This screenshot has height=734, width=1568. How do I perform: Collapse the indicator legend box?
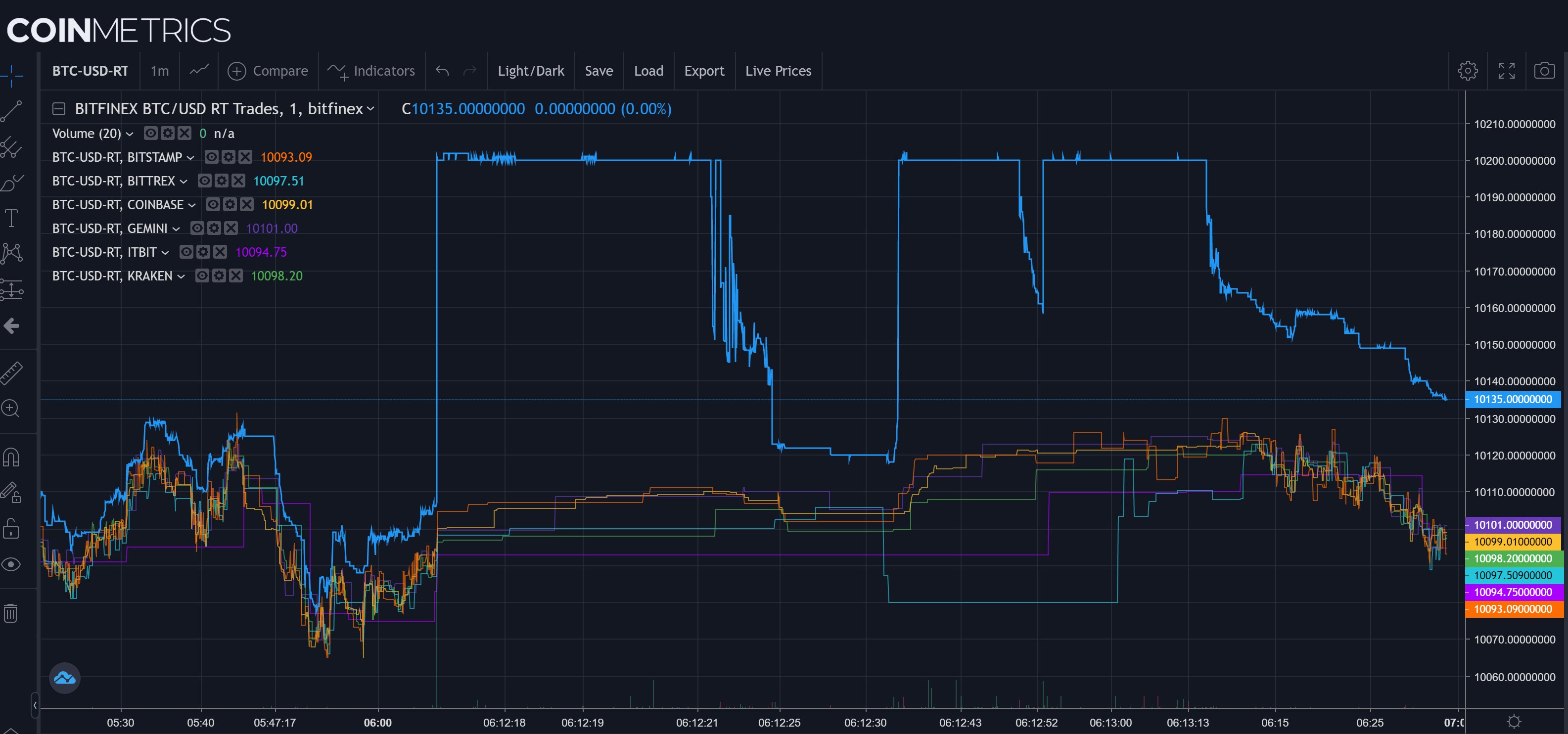59,109
